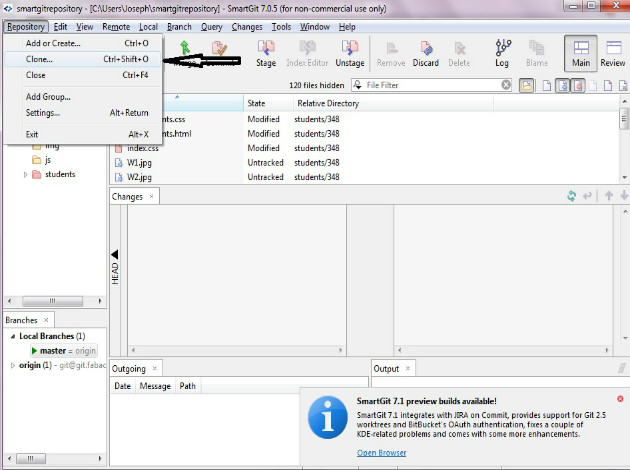630x470 pixels.
Task: Click the left arrow of the Branches panel scrollbar
Action: (x=10, y=458)
